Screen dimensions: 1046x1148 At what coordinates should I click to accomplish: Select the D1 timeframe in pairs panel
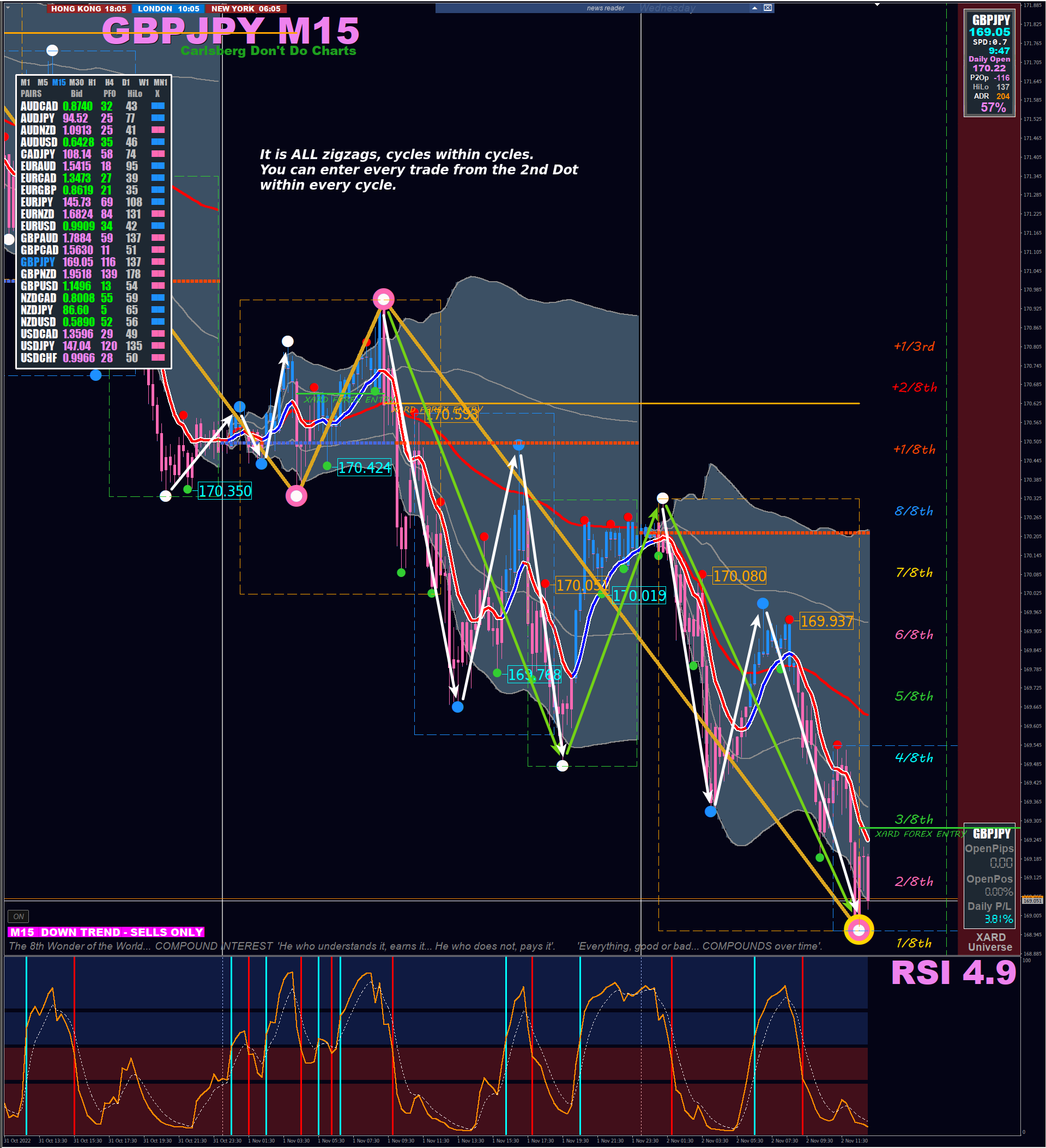pyautogui.click(x=126, y=83)
